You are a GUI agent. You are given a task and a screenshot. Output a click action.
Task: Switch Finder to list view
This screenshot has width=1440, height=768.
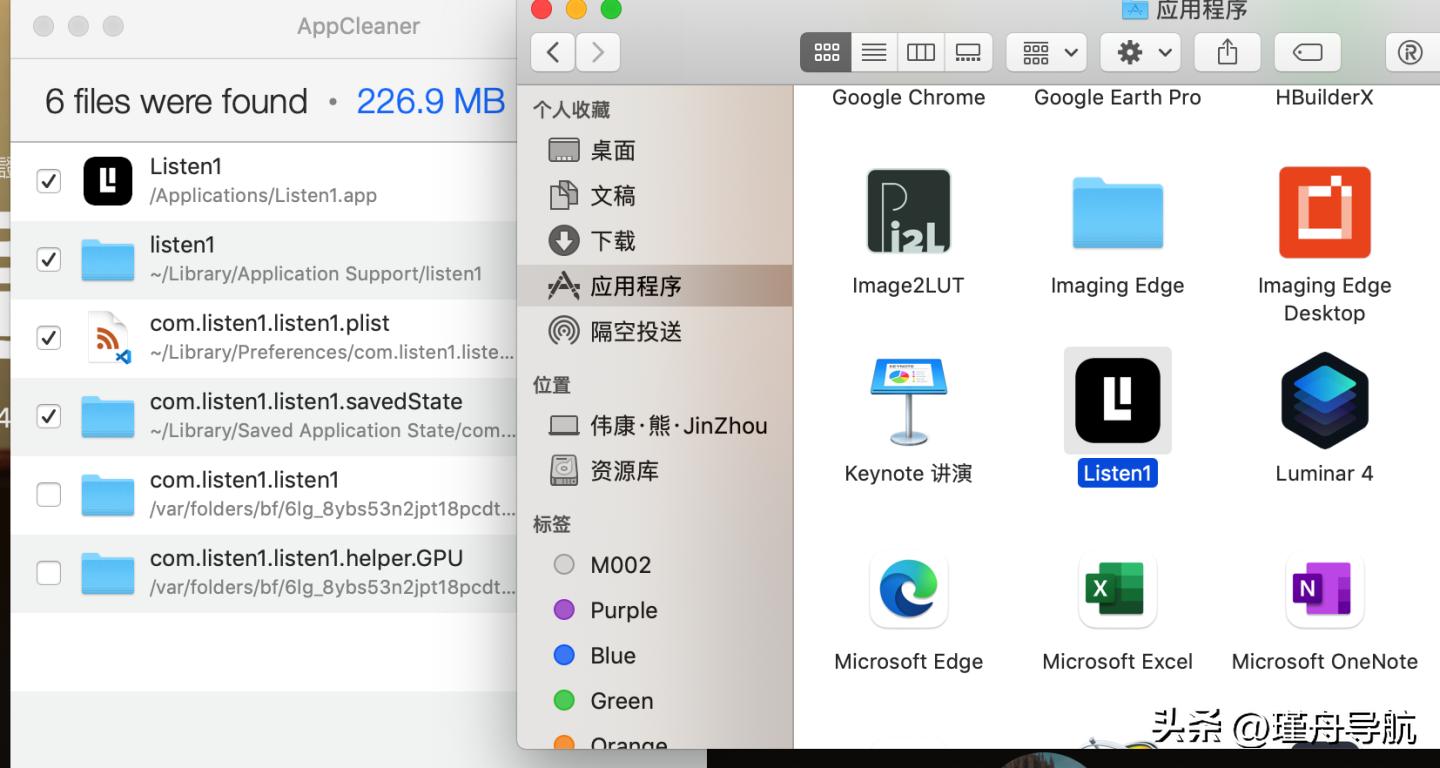pos(873,52)
